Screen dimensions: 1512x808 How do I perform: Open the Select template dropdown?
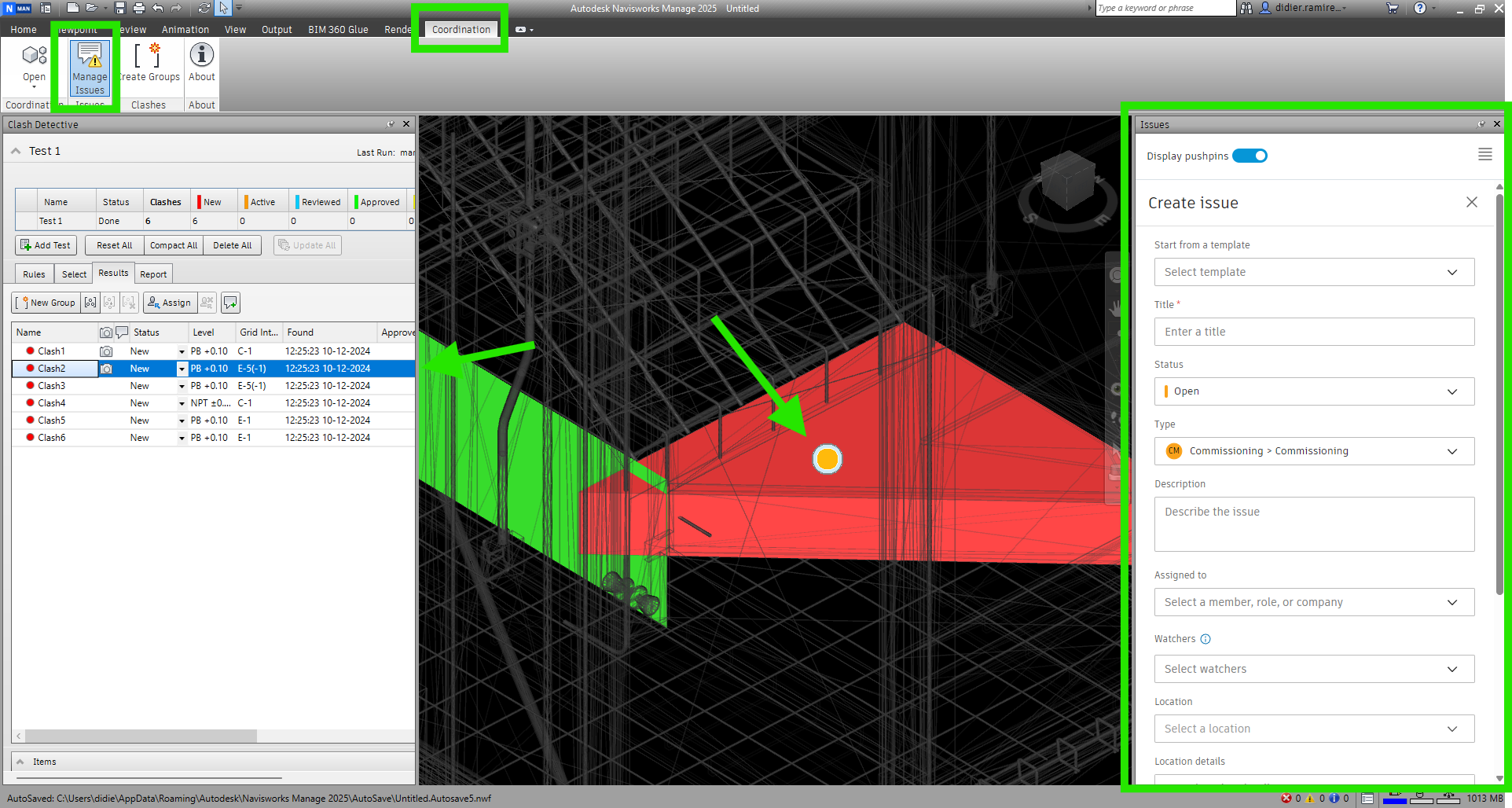pos(1314,272)
